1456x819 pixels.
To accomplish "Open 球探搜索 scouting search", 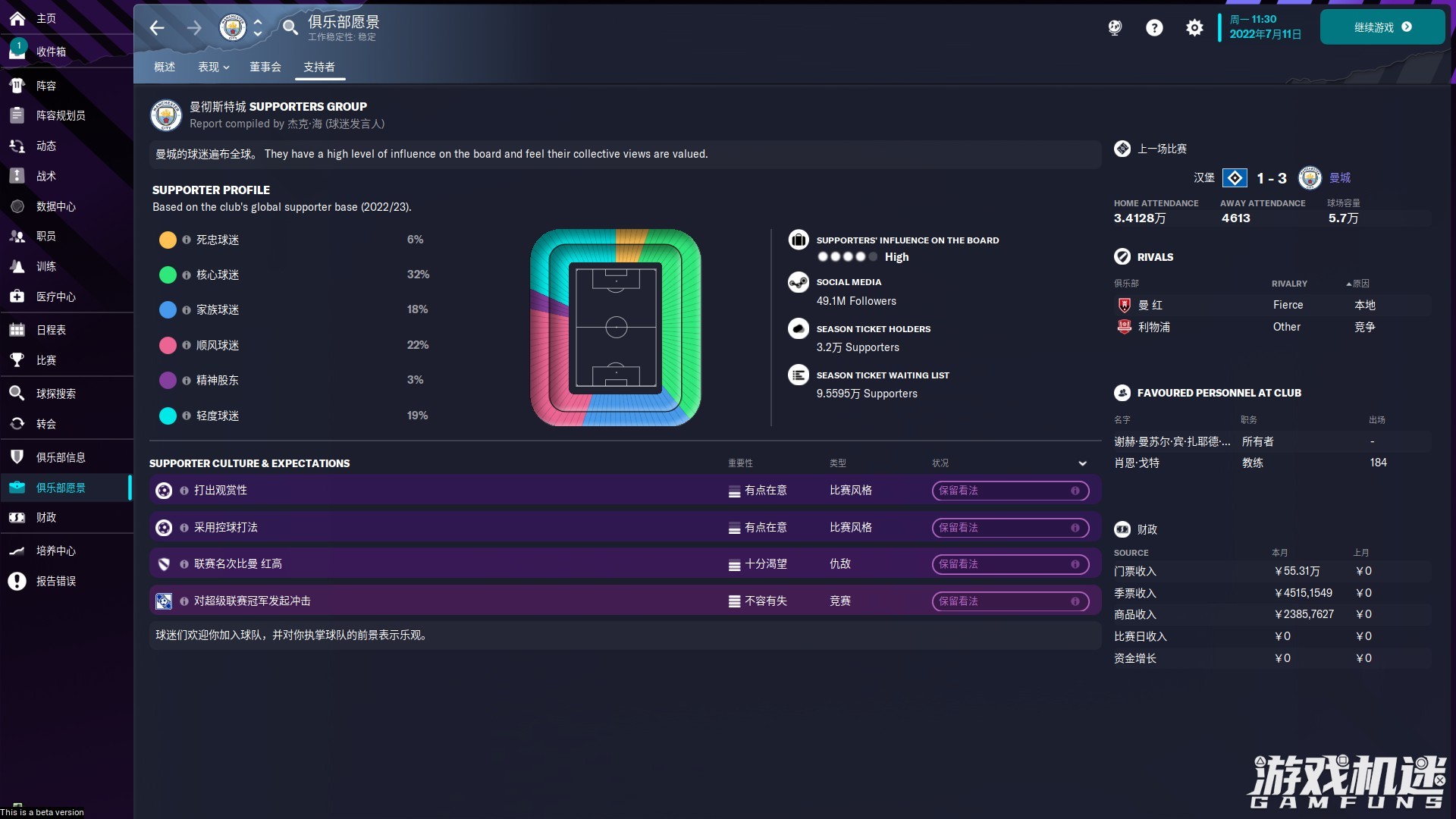I will point(55,394).
